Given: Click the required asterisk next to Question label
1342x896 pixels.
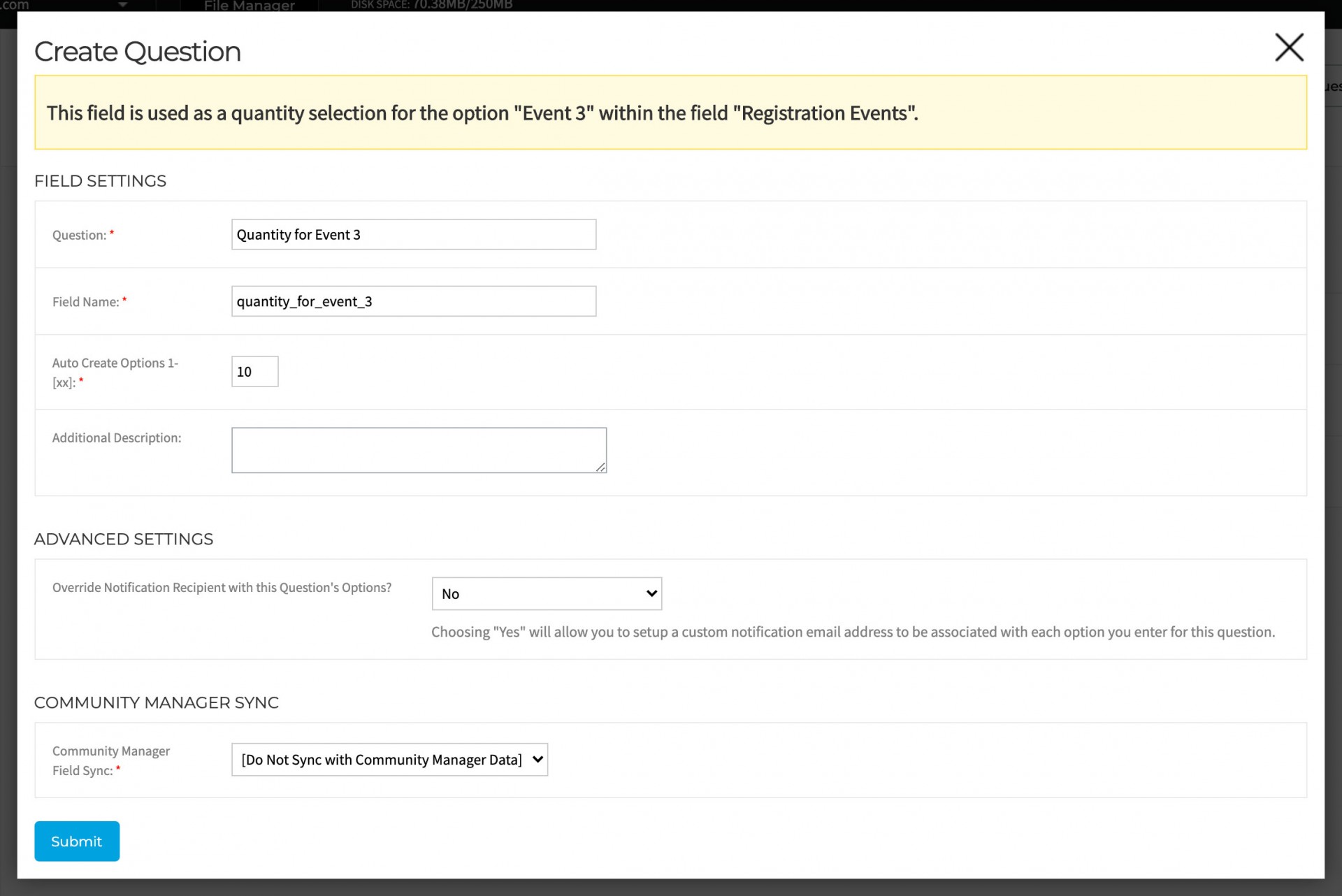Looking at the screenshot, I should click(110, 231).
